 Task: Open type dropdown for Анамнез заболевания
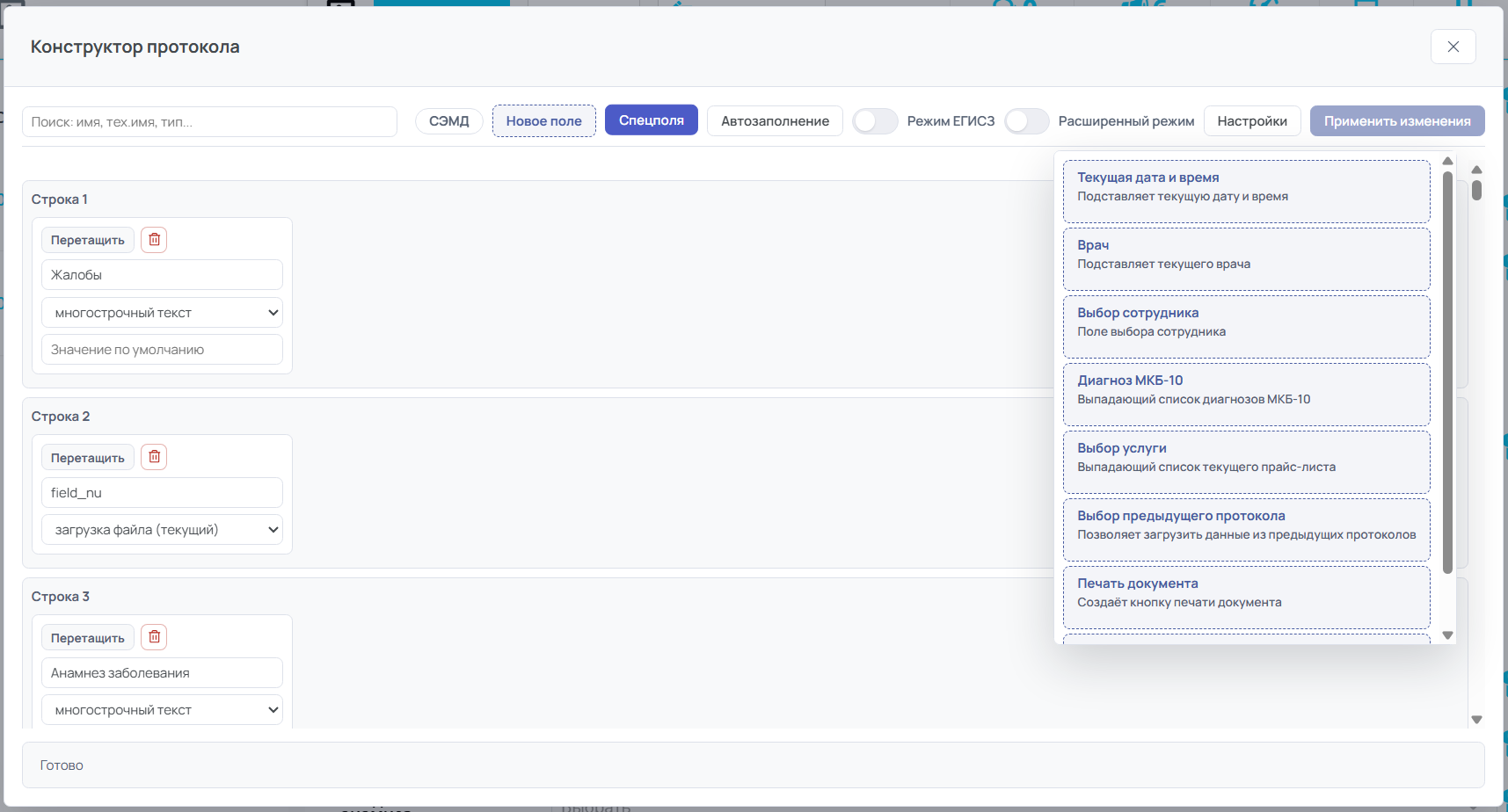click(x=163, y=710)
